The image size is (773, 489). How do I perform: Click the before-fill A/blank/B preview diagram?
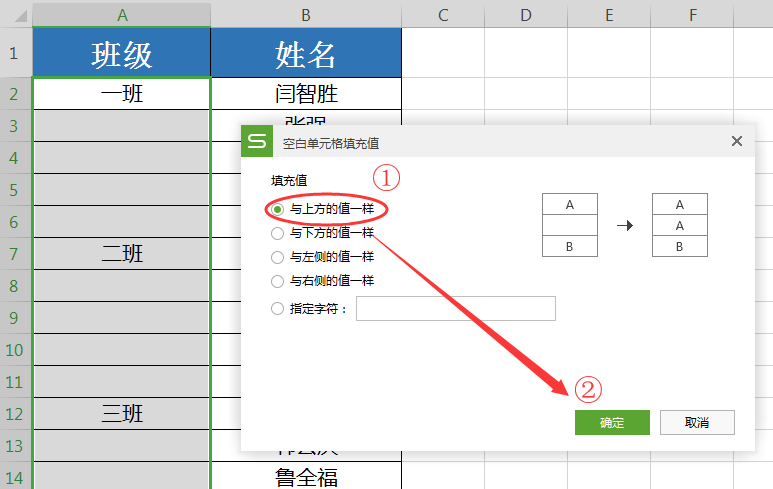pyautogui.click(x=570, y=225)
